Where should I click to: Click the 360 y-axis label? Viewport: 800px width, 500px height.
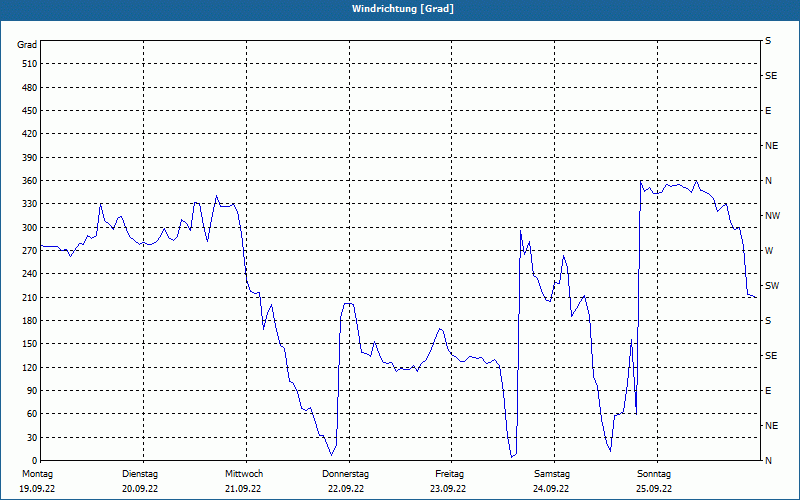coord(31,181)
